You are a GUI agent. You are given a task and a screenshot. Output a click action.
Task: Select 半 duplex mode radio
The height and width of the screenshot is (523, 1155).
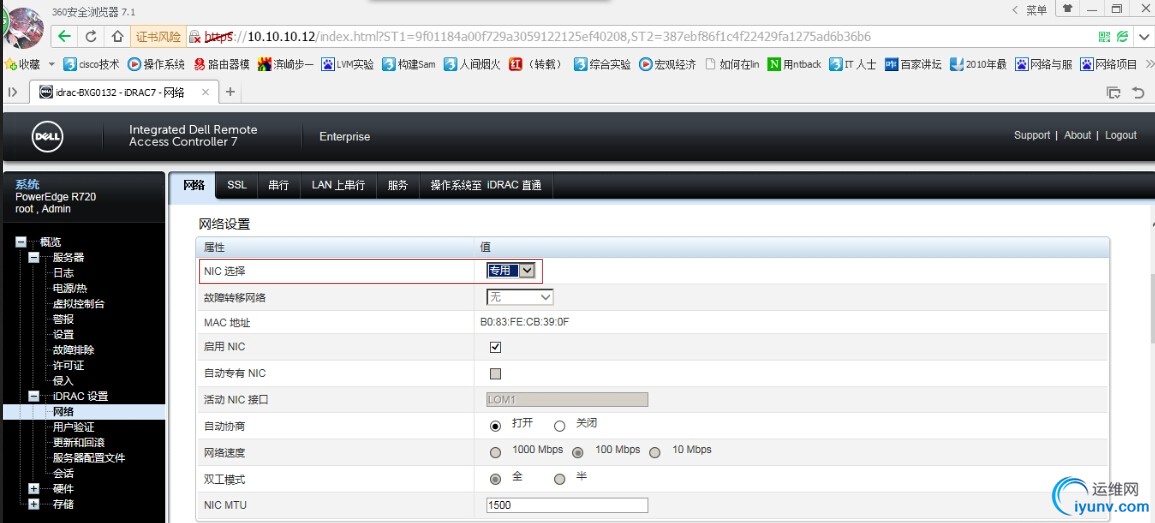click(559, 479)
